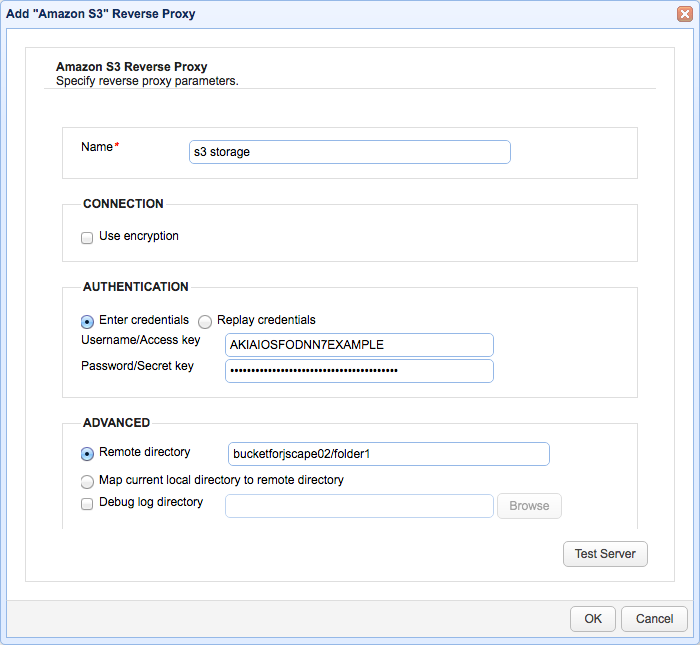Click the 'Specify reverse proxy parameters.' text
The image size is (700, 645).
(147, 81)
